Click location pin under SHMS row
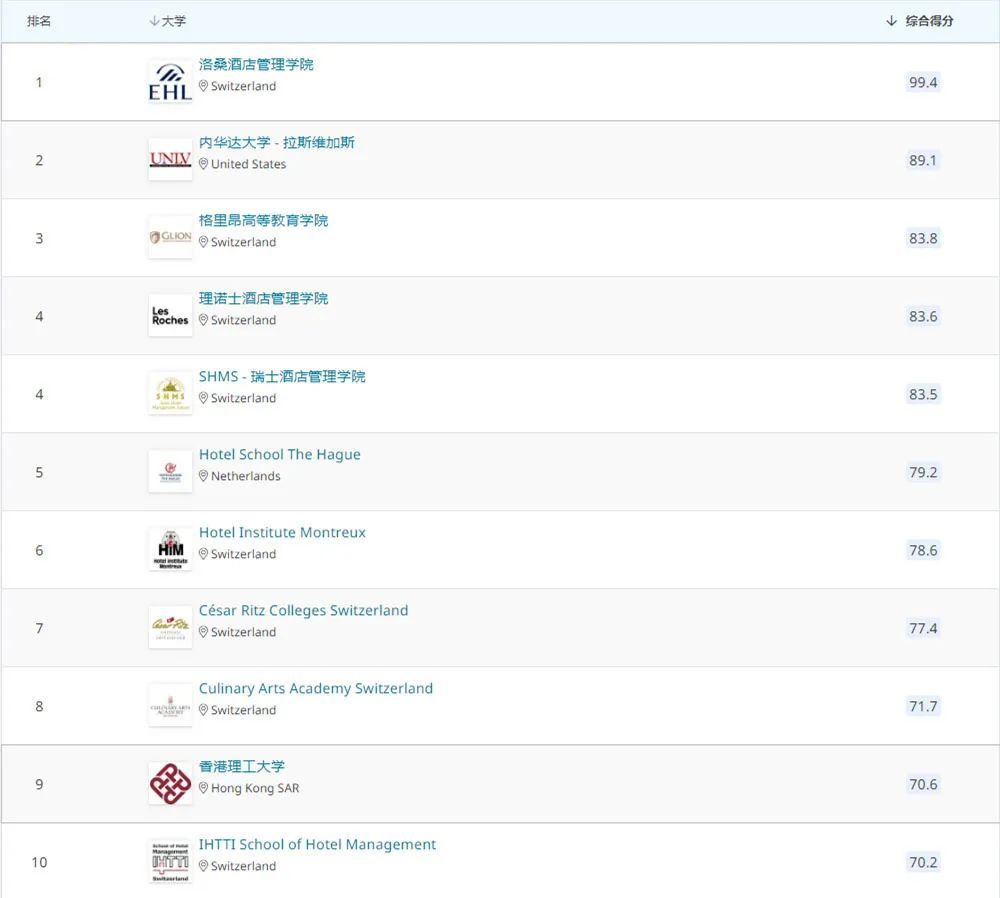Image resolution: width=1000 pixels, height=898 pixels. point(203,398)
